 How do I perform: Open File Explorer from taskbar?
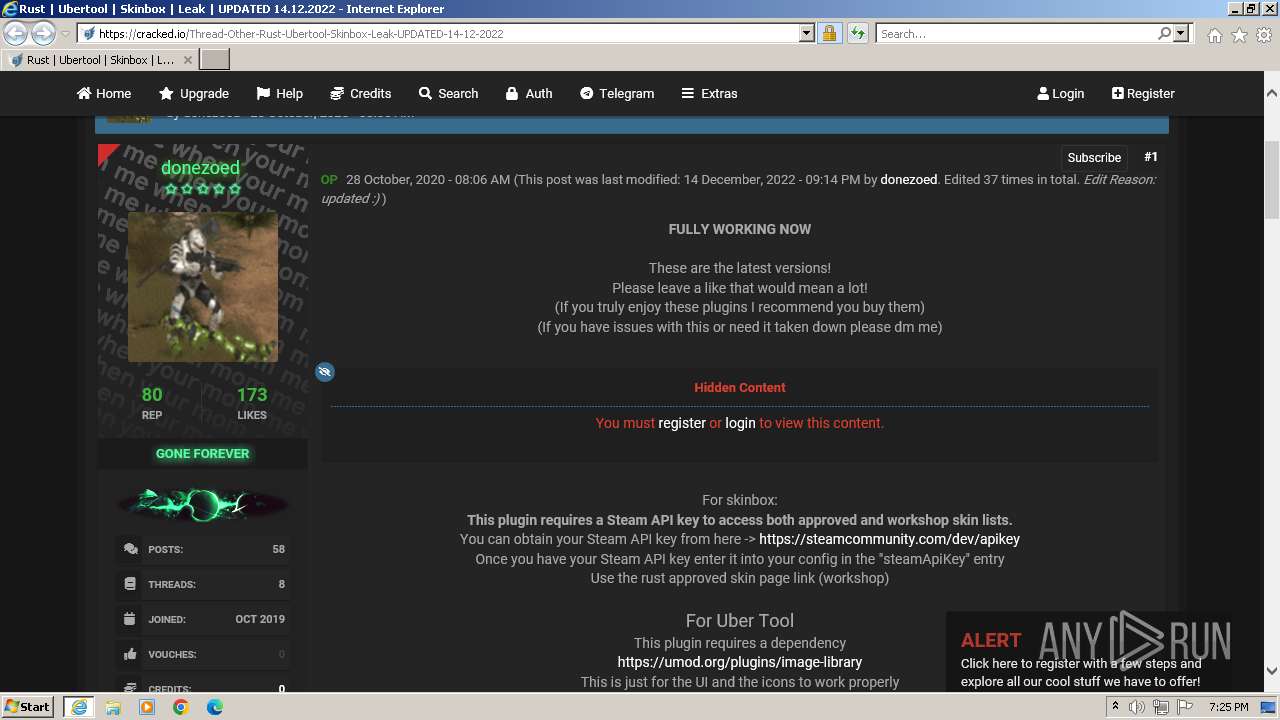tap(113, 707)
